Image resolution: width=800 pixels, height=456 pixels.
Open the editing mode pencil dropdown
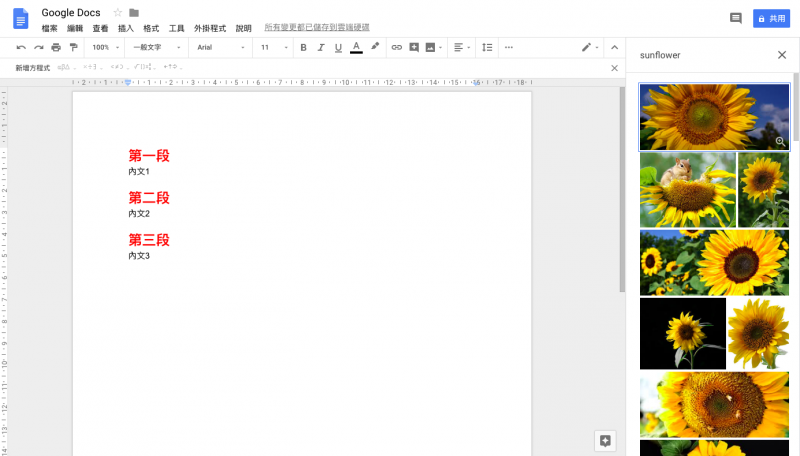pyautogui.click(x=590, y=47)
